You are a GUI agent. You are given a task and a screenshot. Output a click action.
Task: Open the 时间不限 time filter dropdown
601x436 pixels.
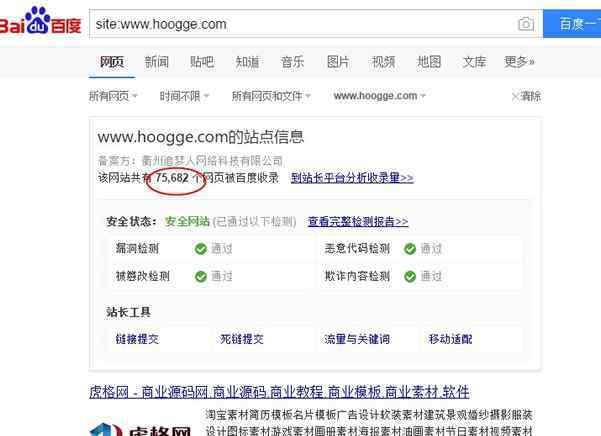click(184, 96)
